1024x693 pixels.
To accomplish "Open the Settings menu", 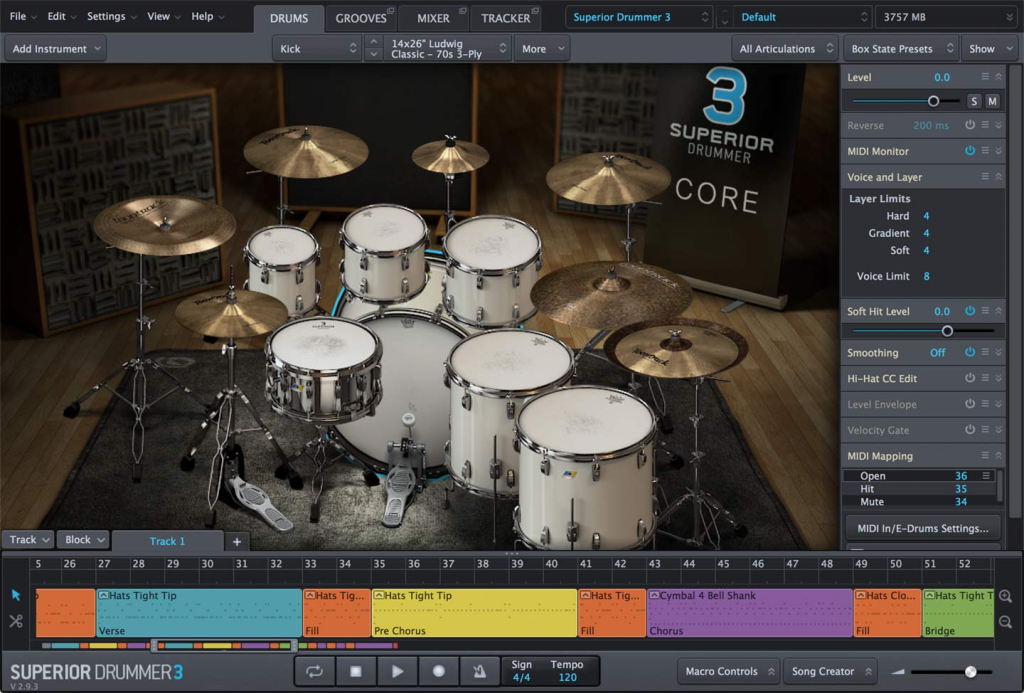I will (x=107, y=16).
